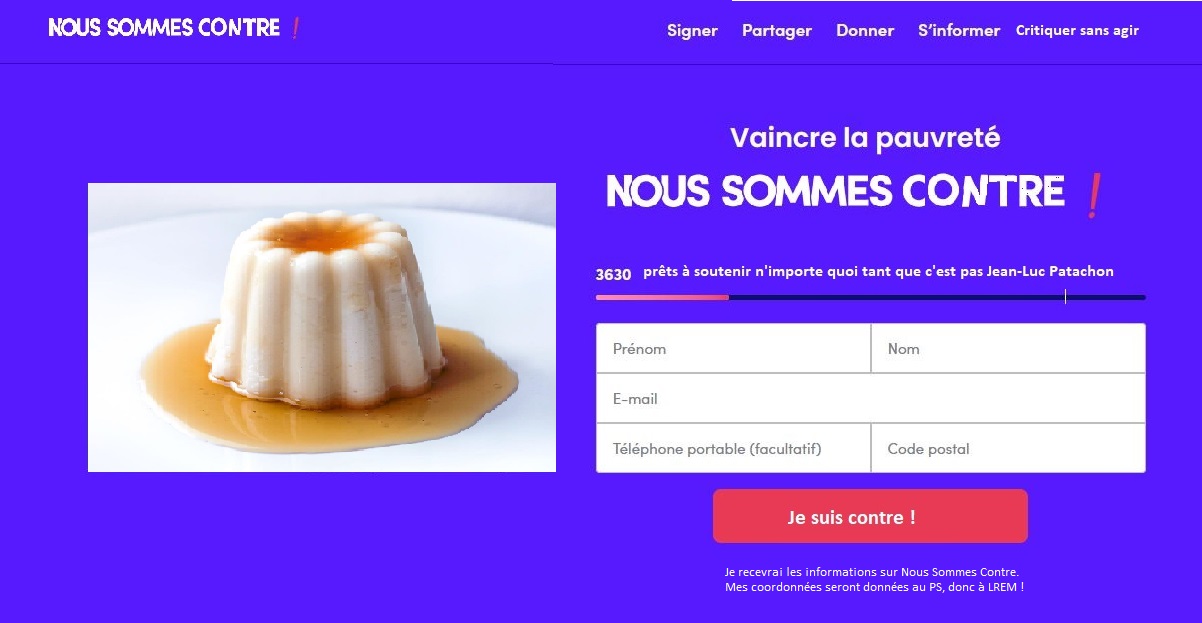Click the pink filled portion of progress bar
The image size is (1202, 623).
(x=662, y=297)
